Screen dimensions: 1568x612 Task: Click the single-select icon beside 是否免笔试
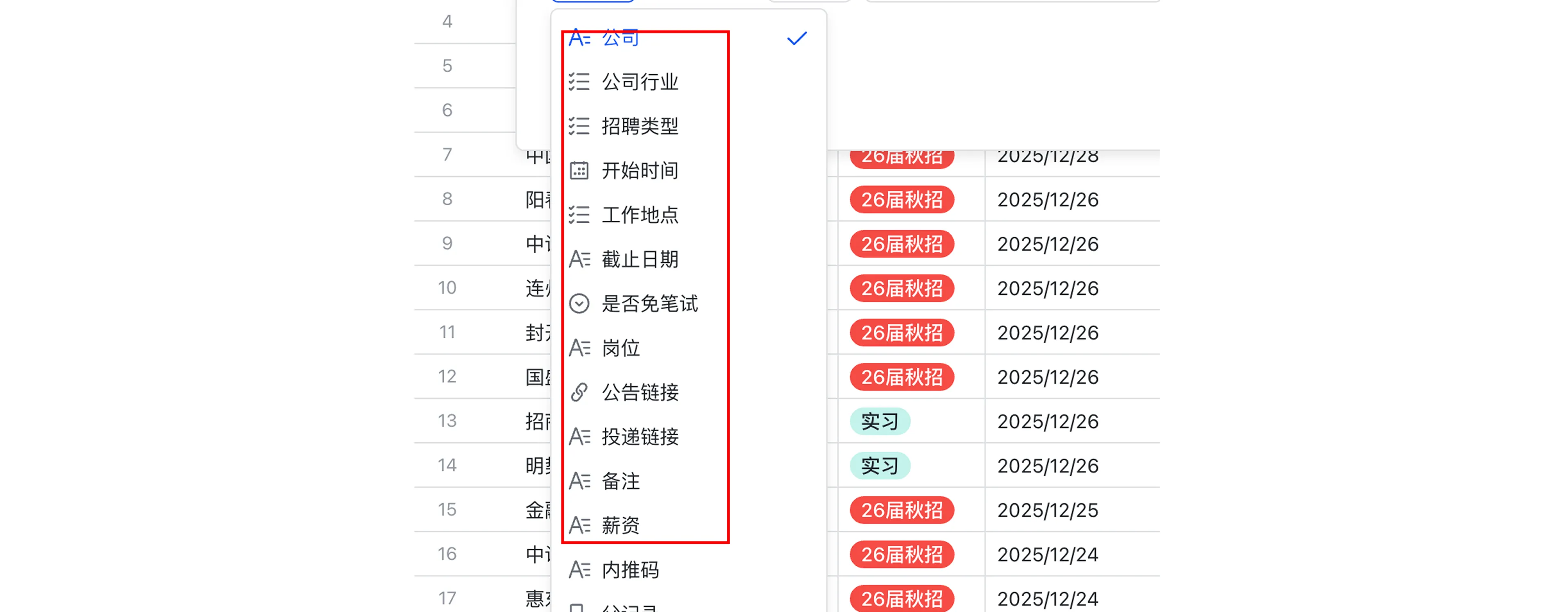(579, 304)
